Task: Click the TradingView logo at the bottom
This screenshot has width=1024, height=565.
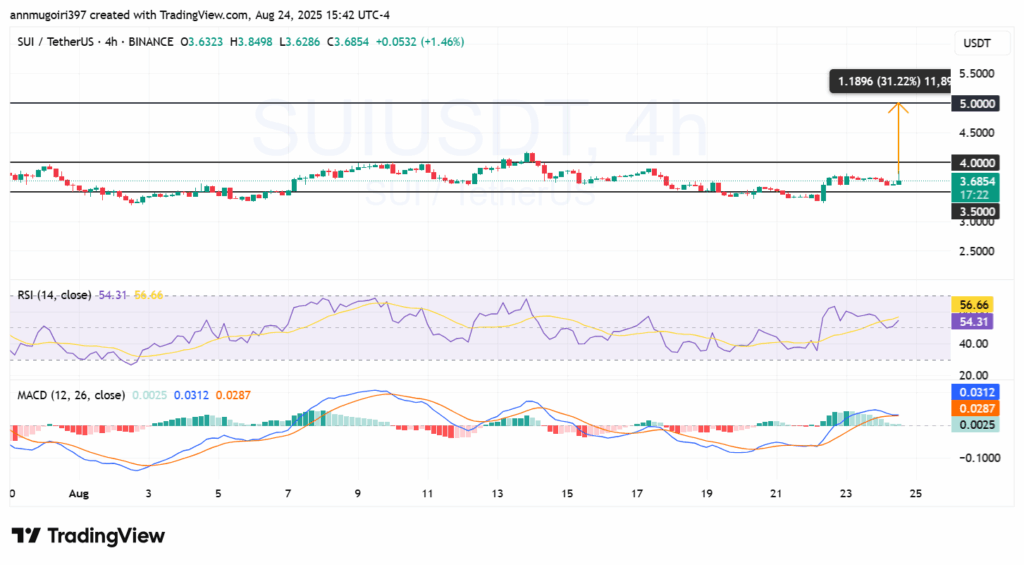Action: tap(88, 536)
